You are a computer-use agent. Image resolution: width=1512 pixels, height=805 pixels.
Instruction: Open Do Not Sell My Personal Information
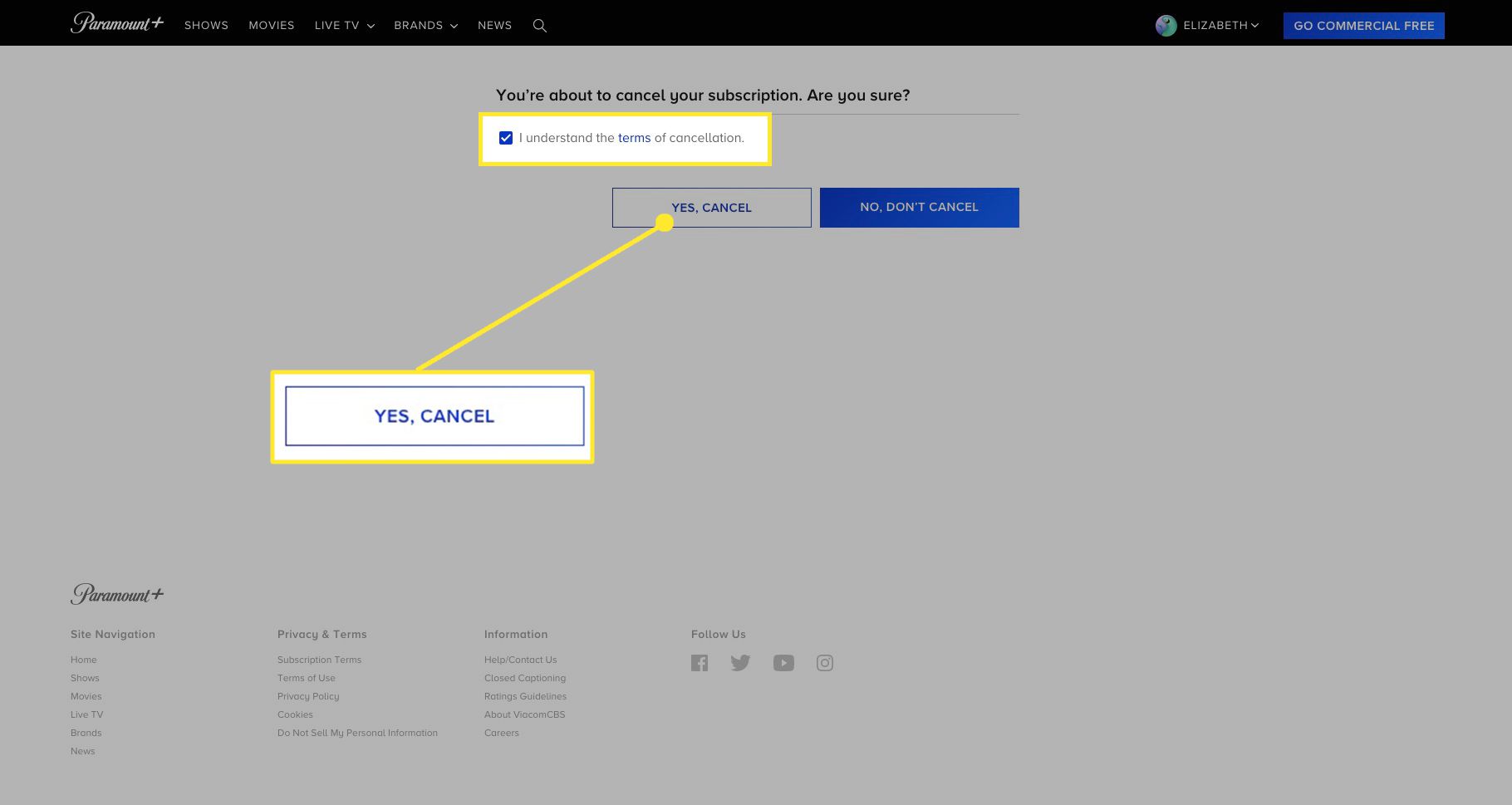click(358, 733)
